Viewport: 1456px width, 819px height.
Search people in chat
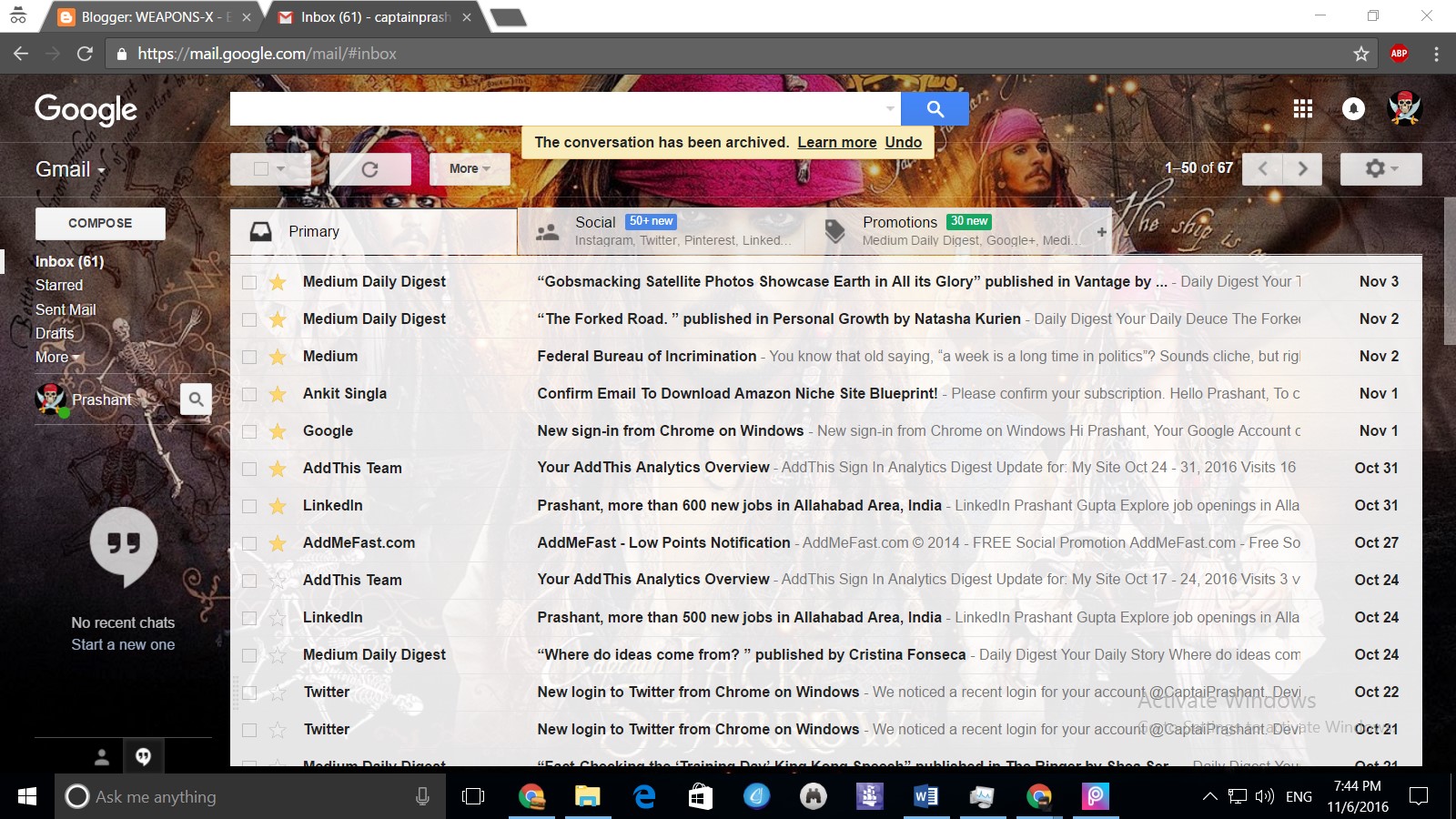[196, 399]
